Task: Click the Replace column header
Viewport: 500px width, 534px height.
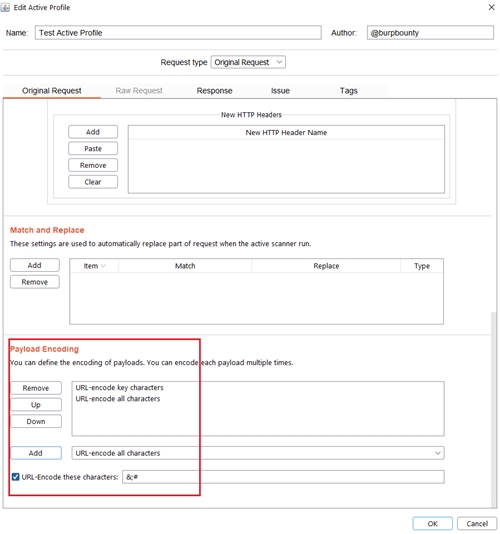Action: (x=326, y=266)
